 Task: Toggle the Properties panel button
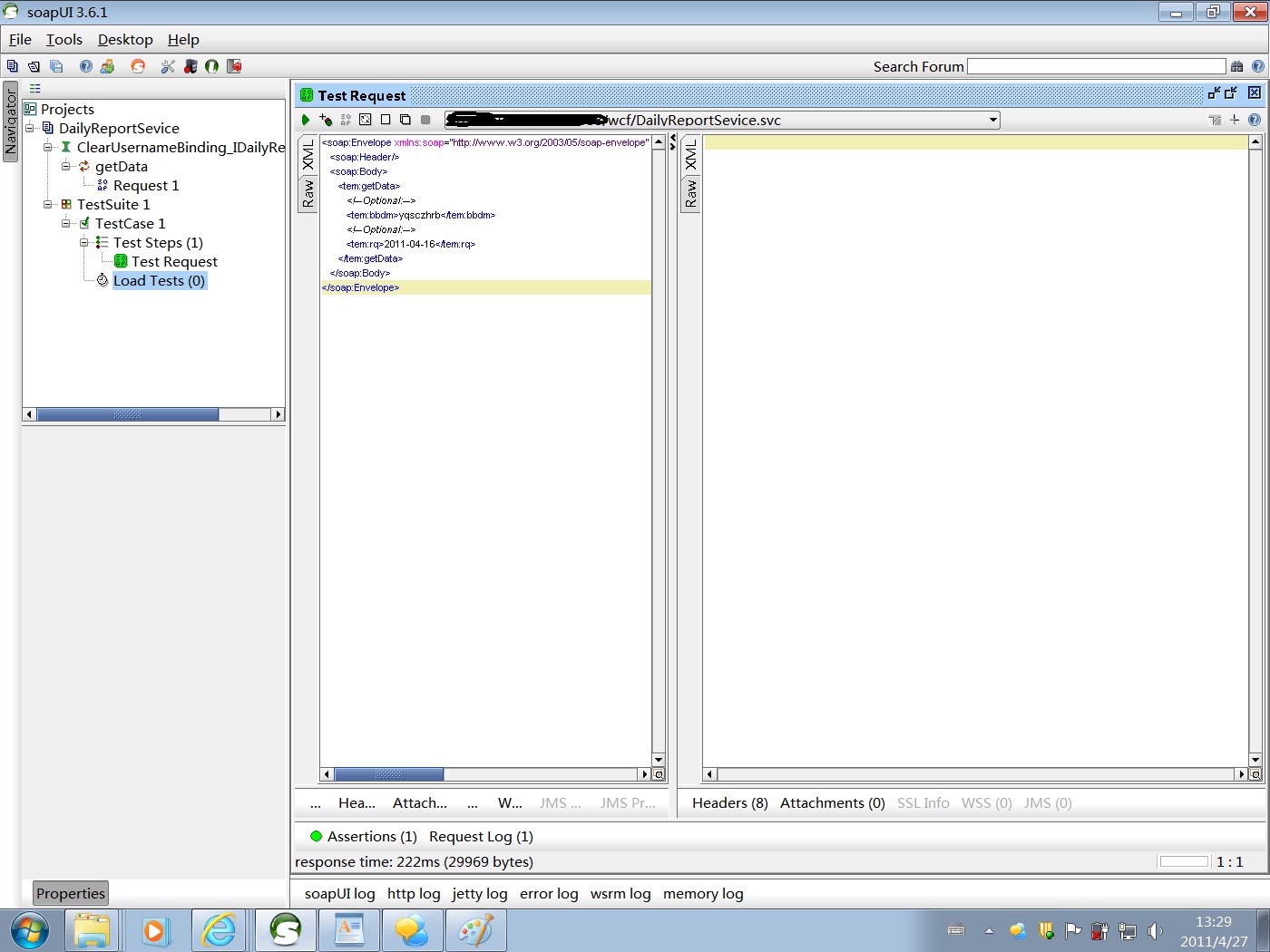pyautogui.click(x=71, y=893)
